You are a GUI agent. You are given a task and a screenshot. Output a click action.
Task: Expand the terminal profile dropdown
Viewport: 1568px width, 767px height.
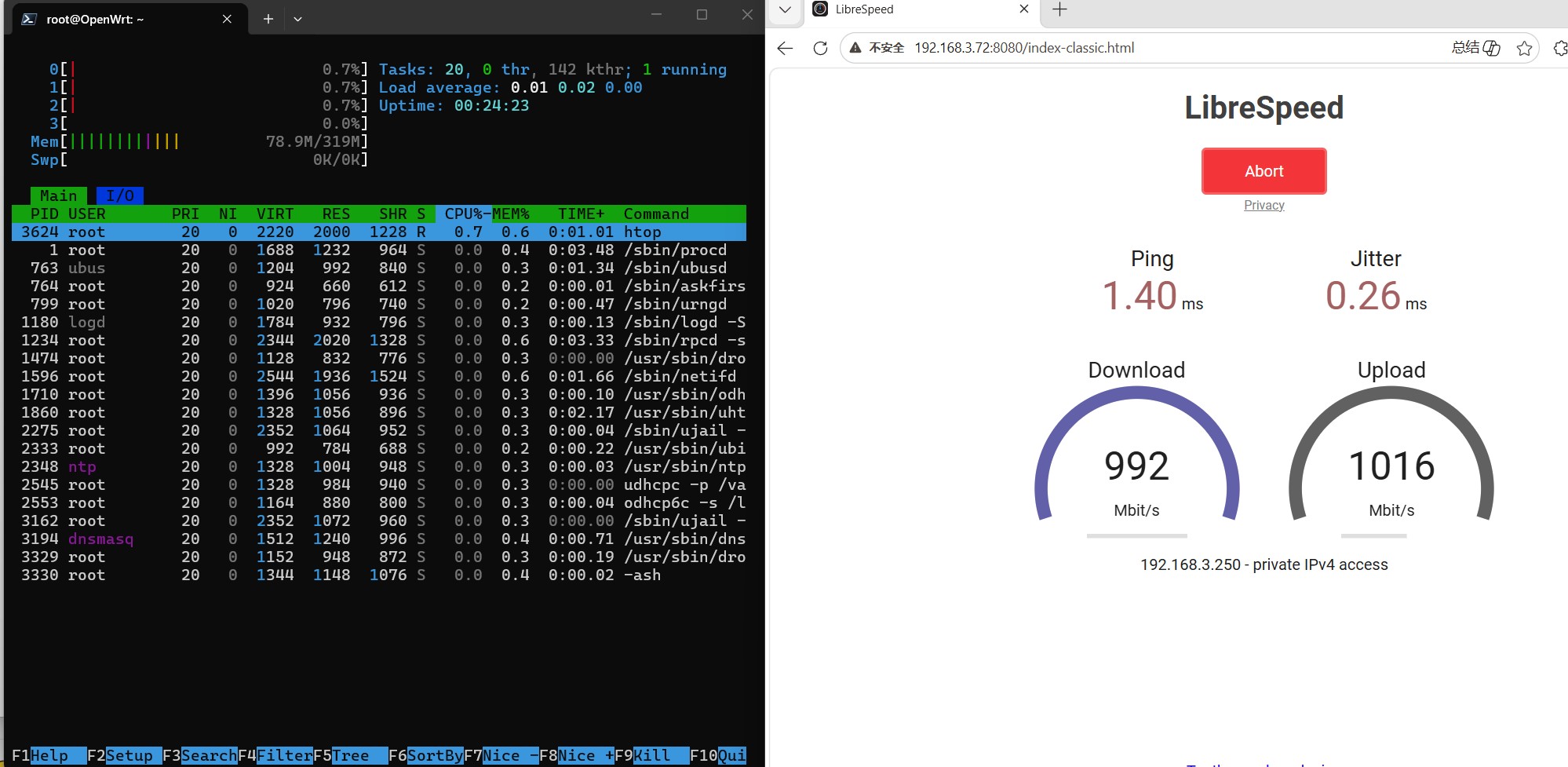297,19
